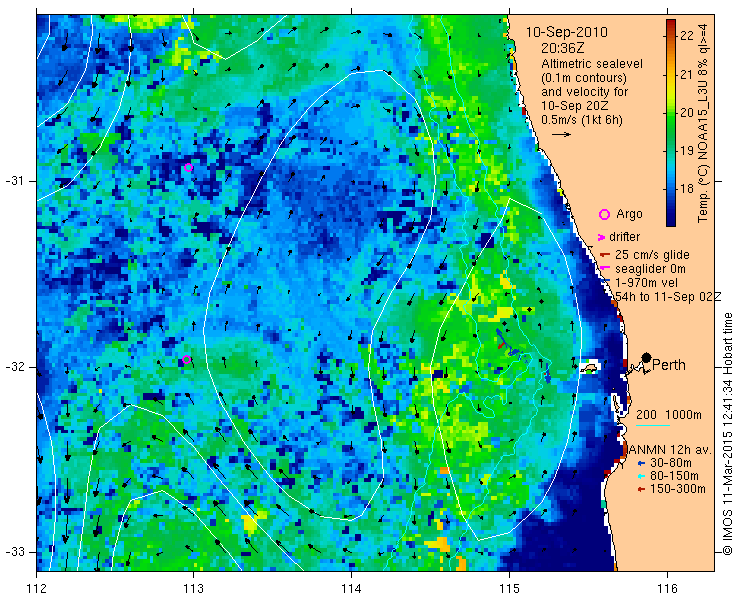Click the Argo float marker near latitude -32
740x600 pixels.
tap(186, 359)
